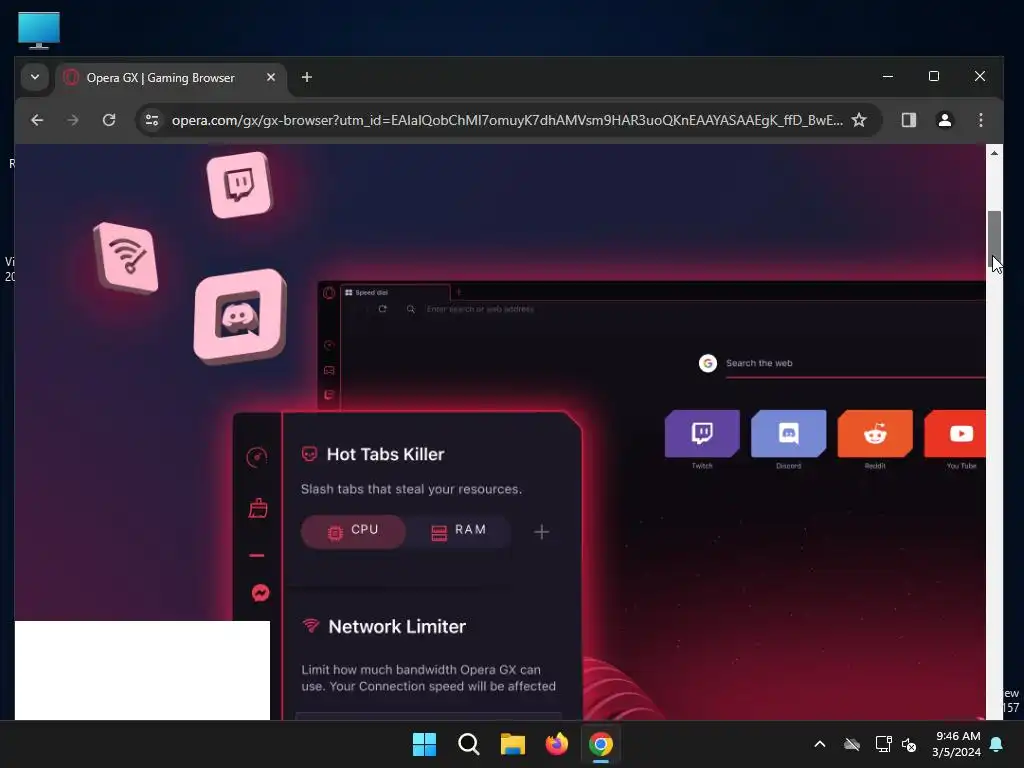Open the Windows Start menu
Viewport: 1024px width, 768px height.
(424, 744)
